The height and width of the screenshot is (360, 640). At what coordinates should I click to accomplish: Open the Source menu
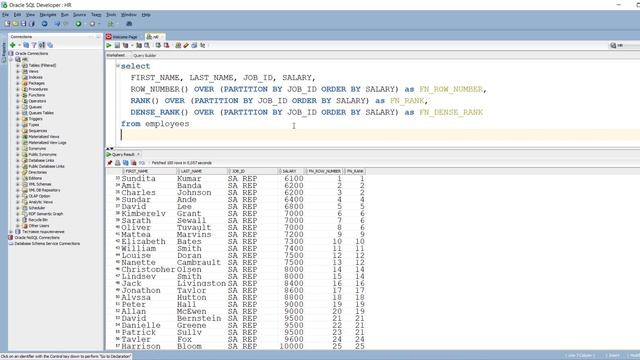click(79, 15)
